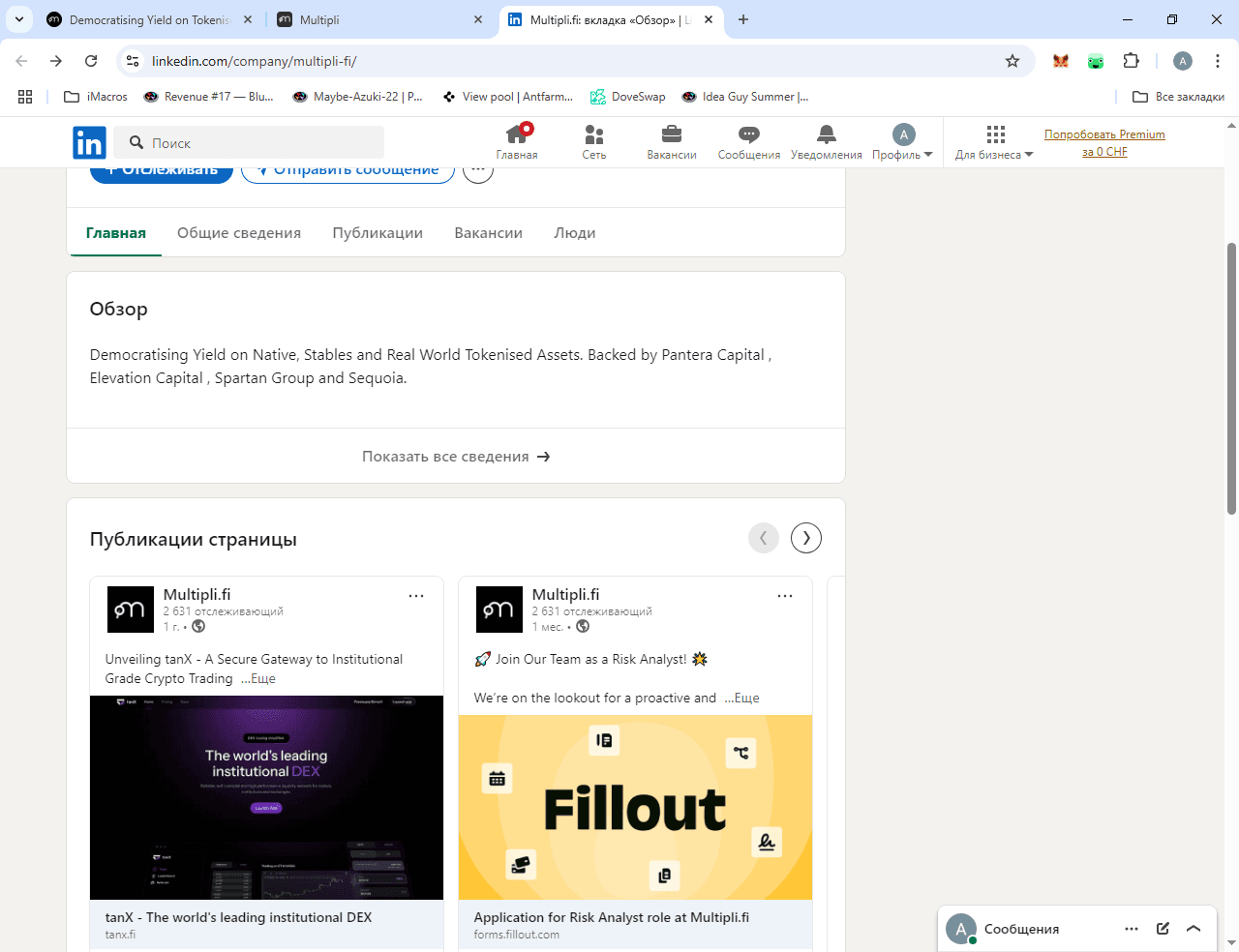Image resolution: width=1239 pixels, height=952 pixels.
Task: View site information icon in address bar
Action: tap(133, 61)
